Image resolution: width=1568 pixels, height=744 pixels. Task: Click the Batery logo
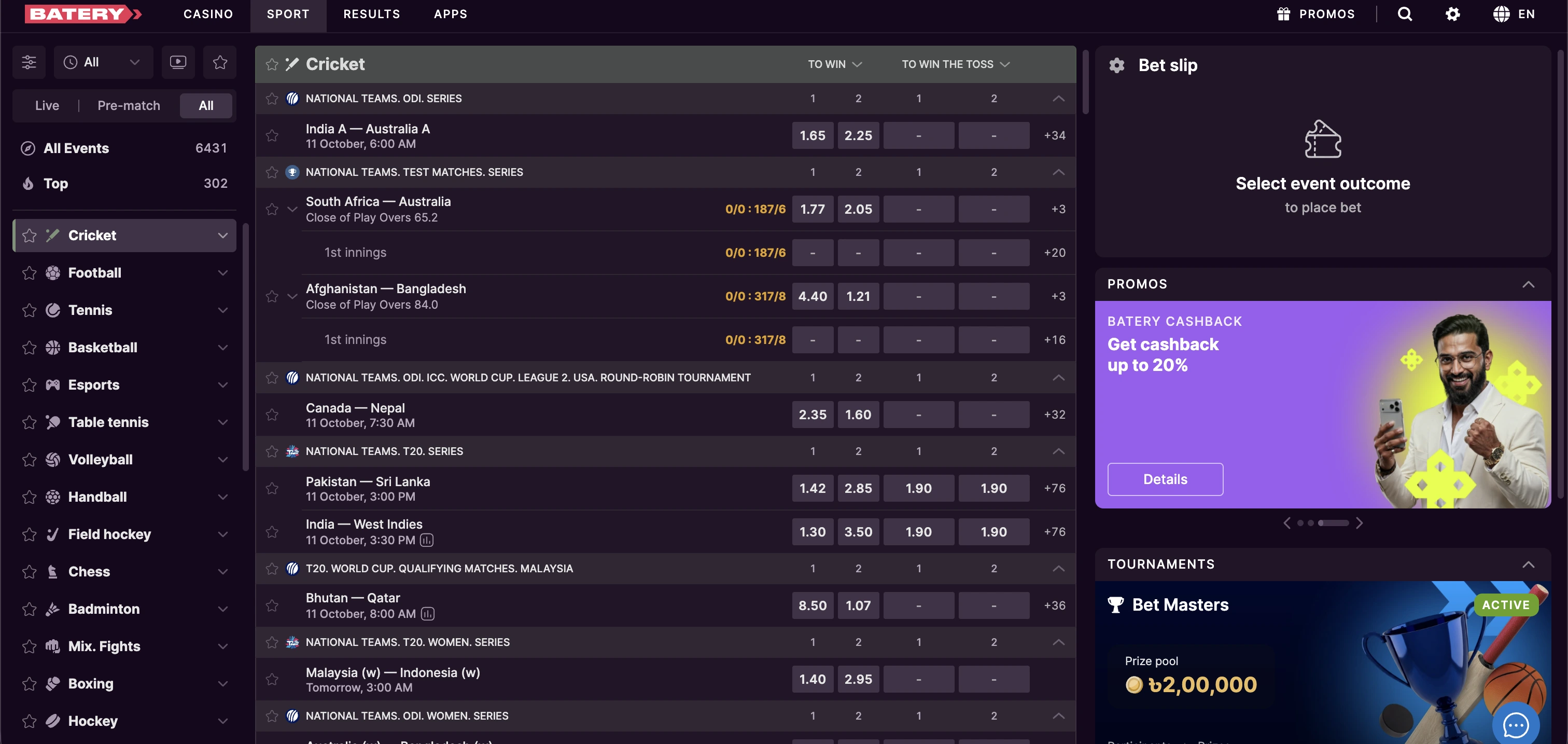(83, 14)
